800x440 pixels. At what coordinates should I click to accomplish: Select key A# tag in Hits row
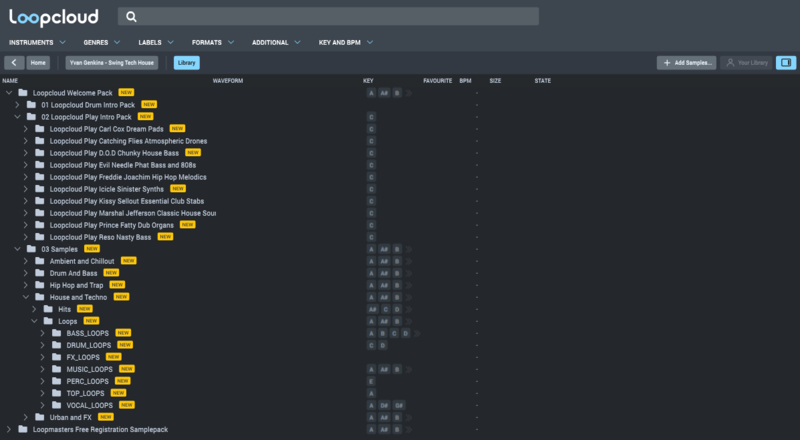pos(372,309)
